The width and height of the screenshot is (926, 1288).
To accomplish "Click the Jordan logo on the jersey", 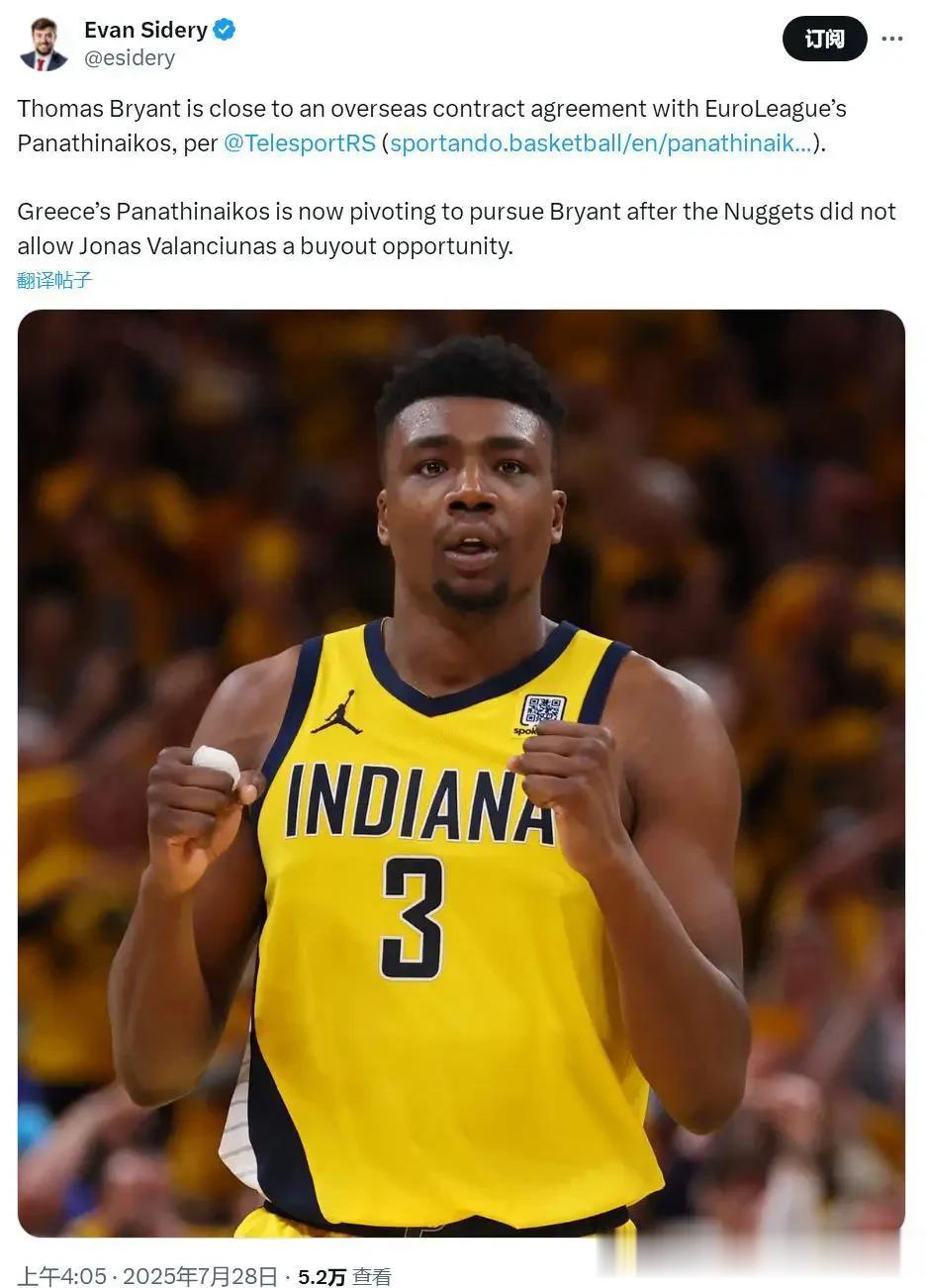I will (335, 712).
